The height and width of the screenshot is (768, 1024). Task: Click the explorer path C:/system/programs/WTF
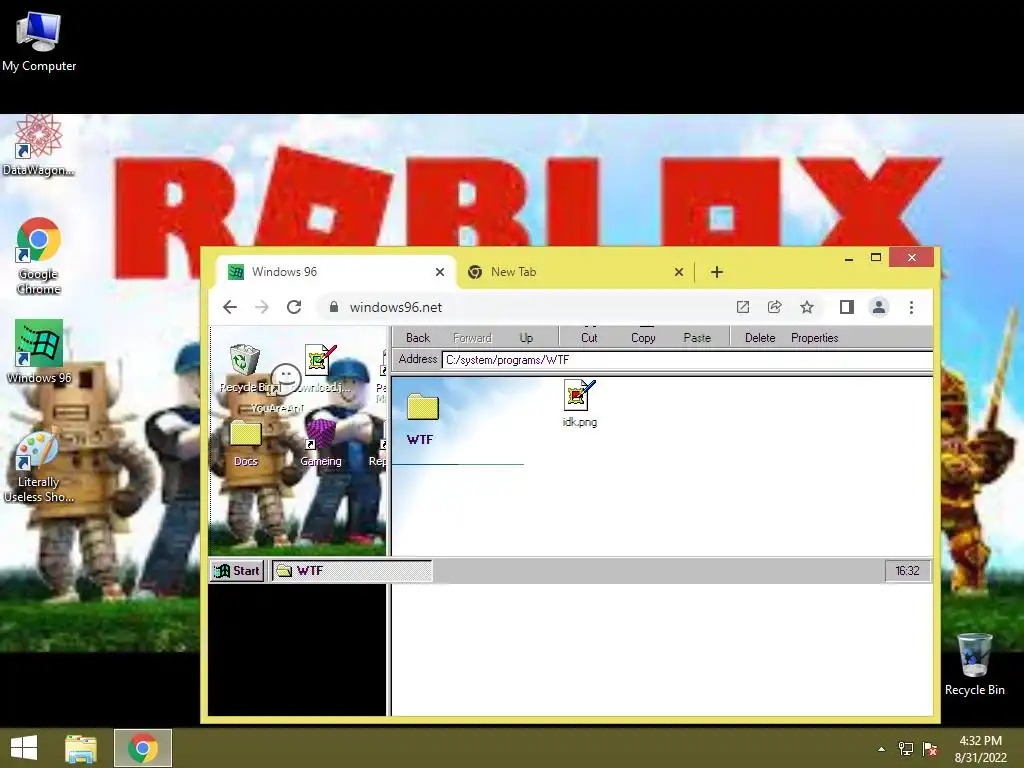click(x=687, y=360)
